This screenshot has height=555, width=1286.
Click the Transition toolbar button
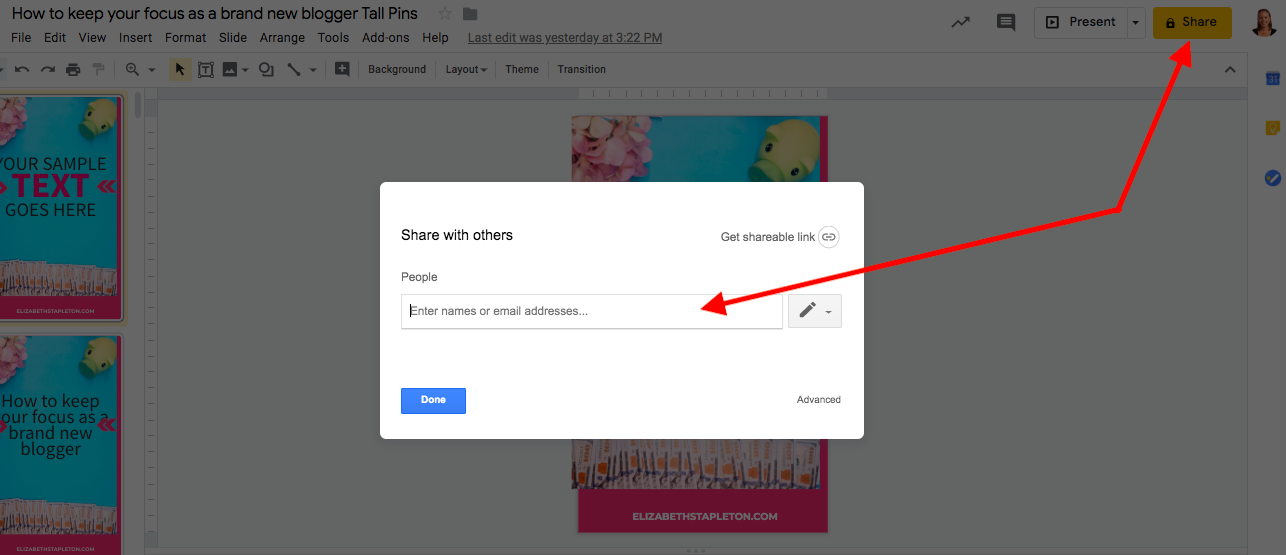(x=582, y=70)
